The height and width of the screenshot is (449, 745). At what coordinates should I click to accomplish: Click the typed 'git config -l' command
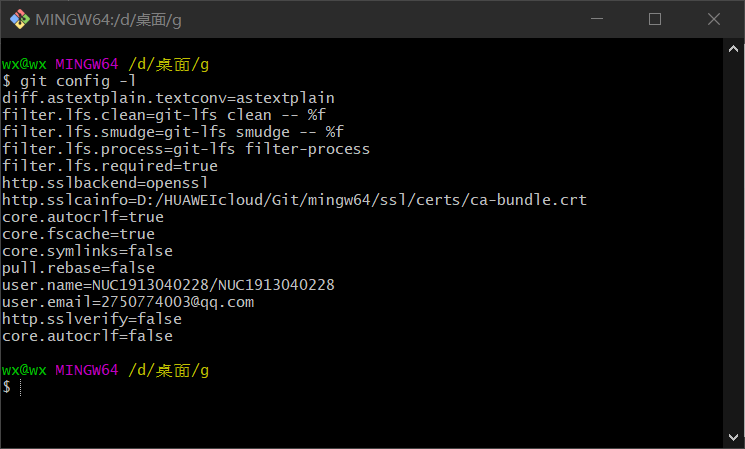click(x=69, y=81)
